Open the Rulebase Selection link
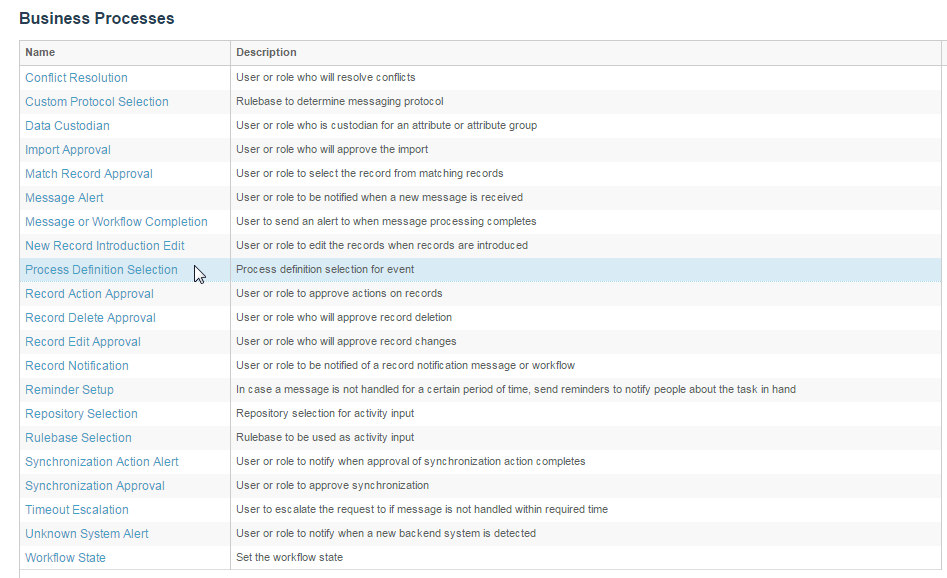947x578 pixels. 78,438
